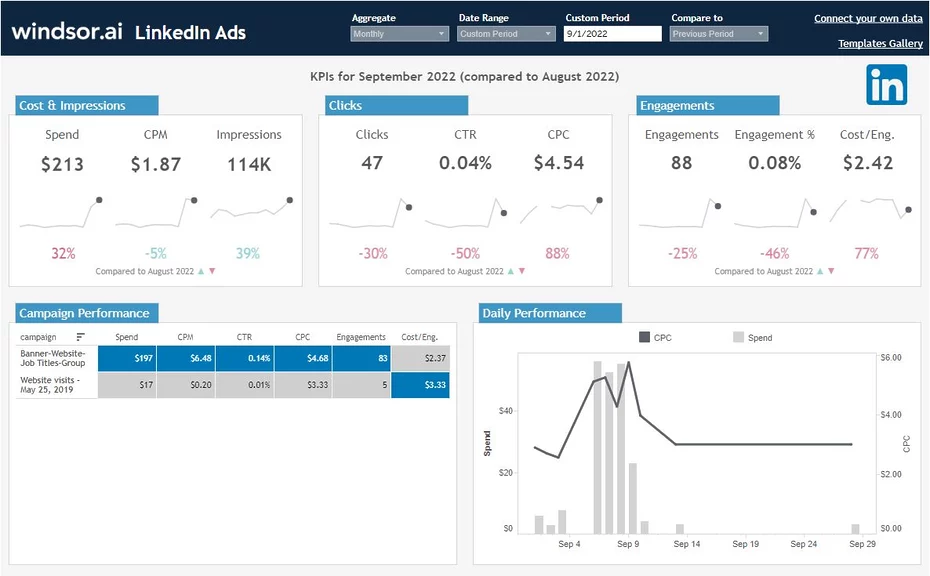Click the 0.08% Engagement % value

coord(775,163)
